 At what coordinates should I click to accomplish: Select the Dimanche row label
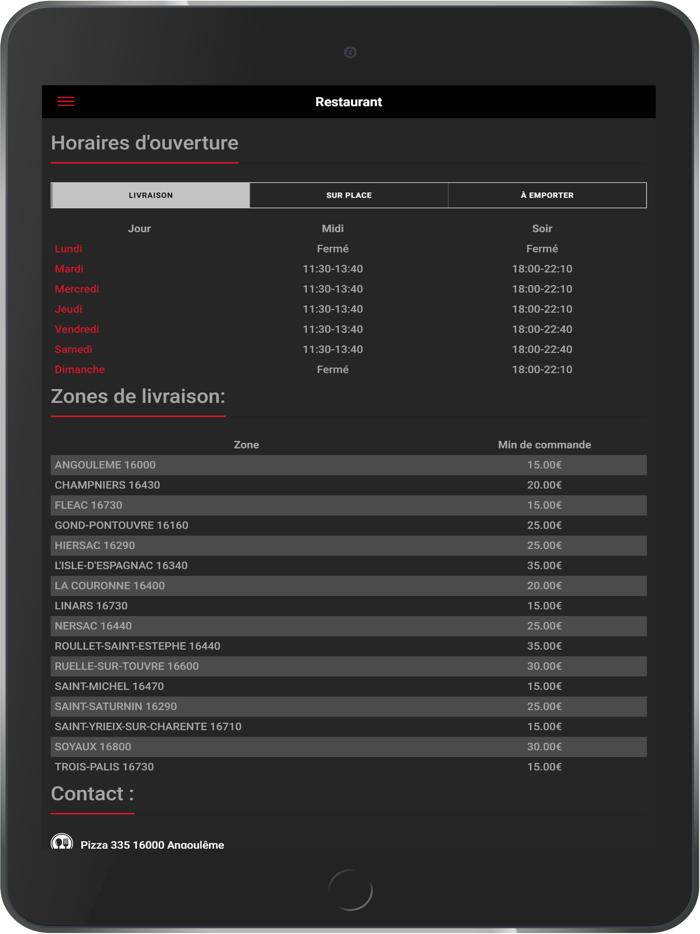[x=80, y=369]
